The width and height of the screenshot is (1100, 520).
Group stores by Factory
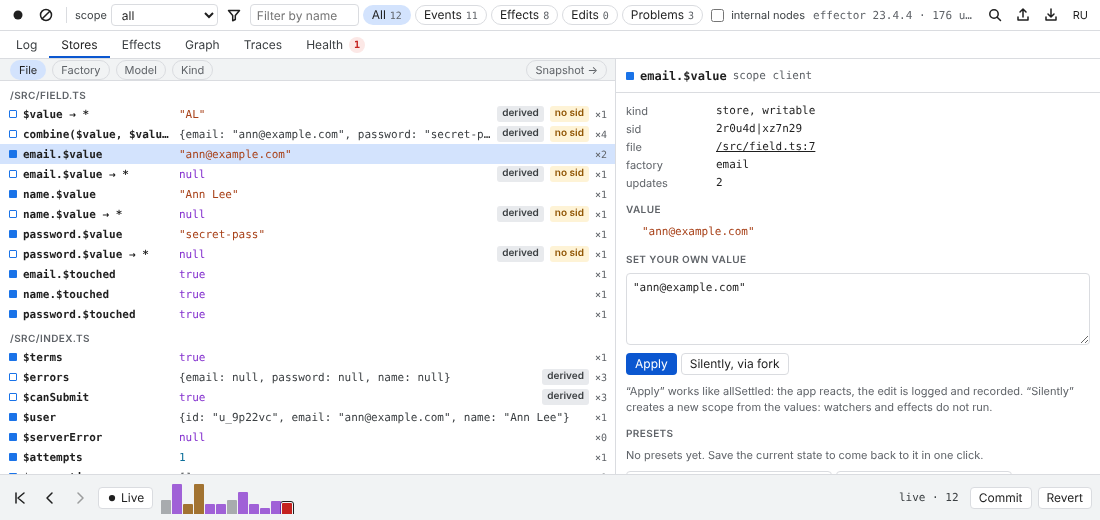[81, 69]
